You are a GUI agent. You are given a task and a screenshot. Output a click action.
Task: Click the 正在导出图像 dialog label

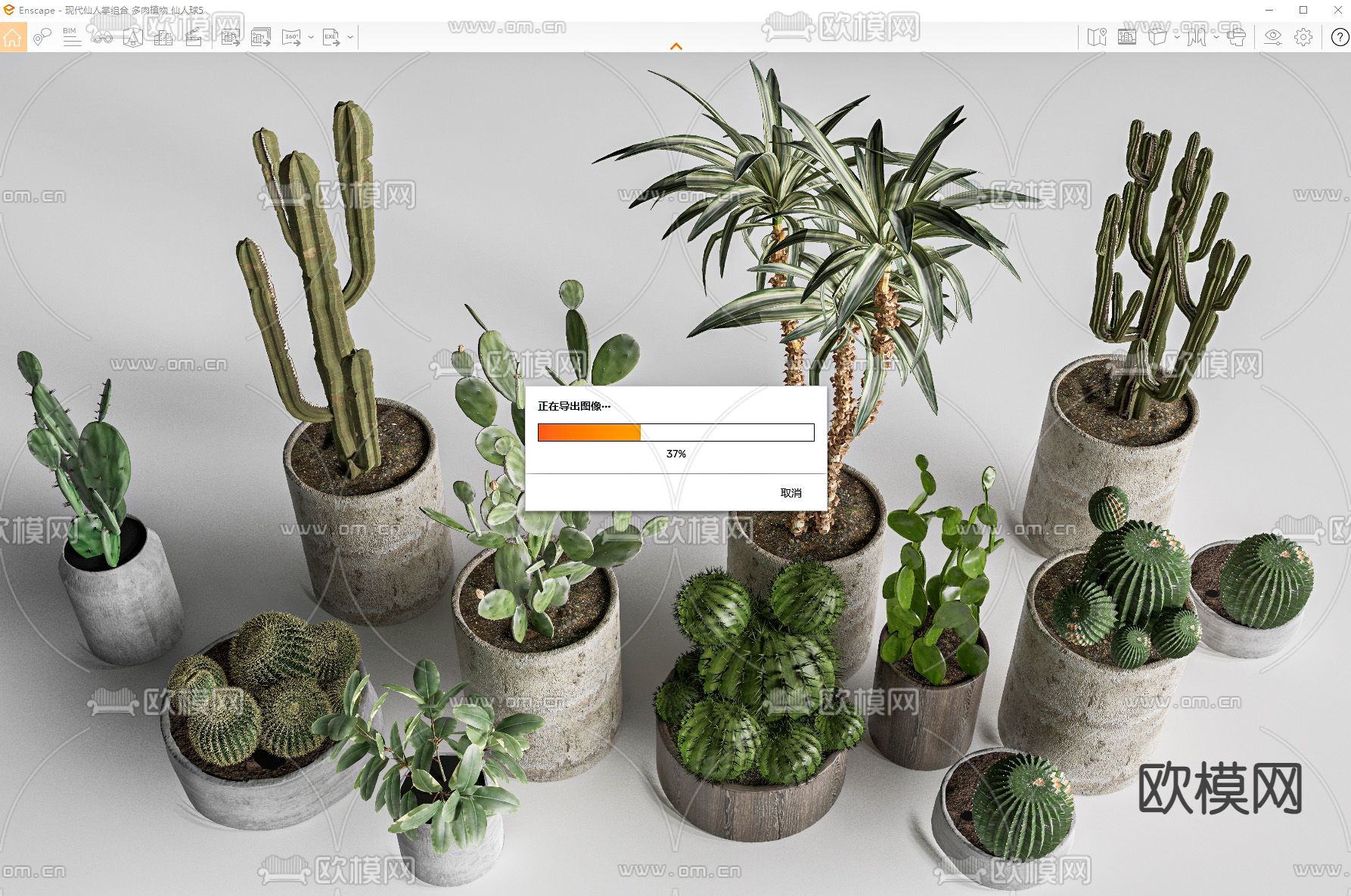click(x=574, y=406)
